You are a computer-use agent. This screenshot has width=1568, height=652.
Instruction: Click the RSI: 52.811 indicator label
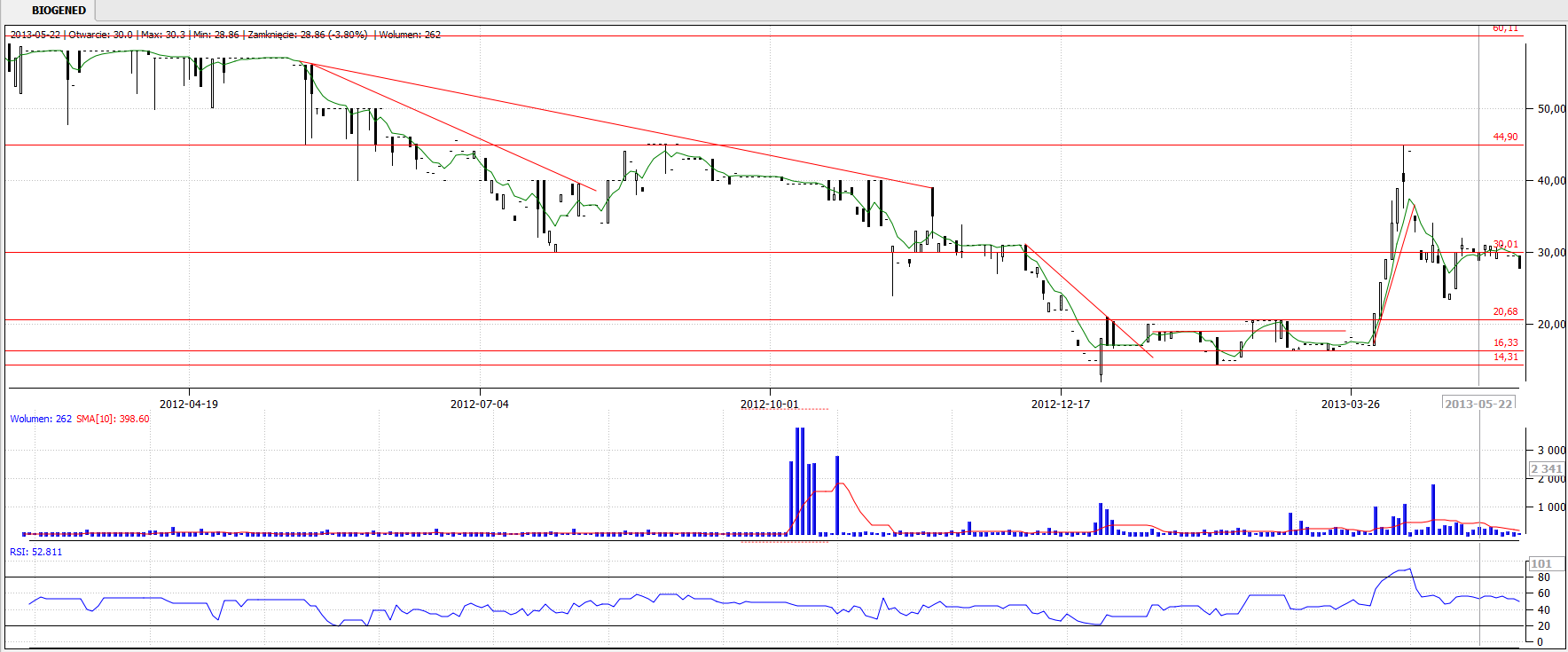(36, 552)
